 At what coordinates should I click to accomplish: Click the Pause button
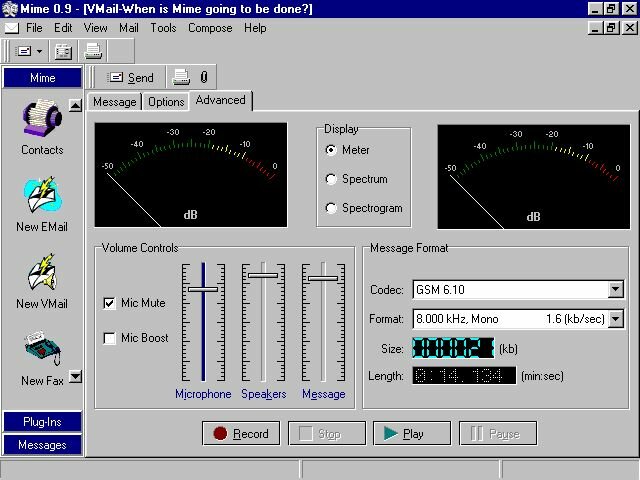tap(498, 433)
